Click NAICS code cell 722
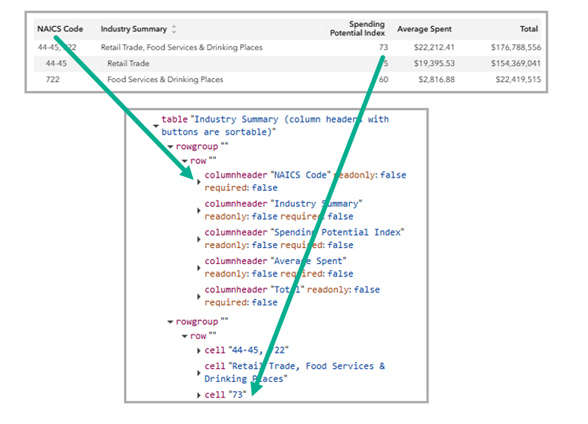The width and height of the screenshot is (588, 424). click(x=52, y=79)
